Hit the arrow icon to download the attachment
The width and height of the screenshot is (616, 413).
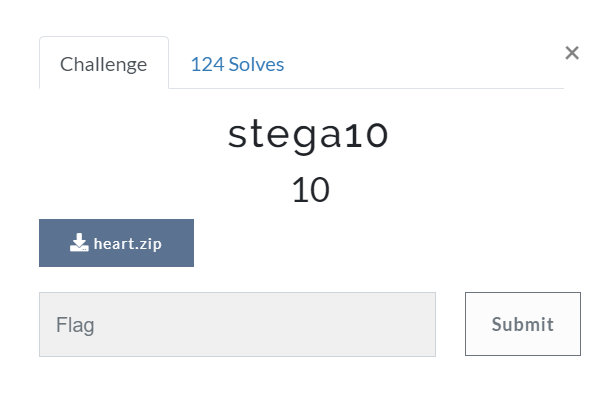(79, 243)
